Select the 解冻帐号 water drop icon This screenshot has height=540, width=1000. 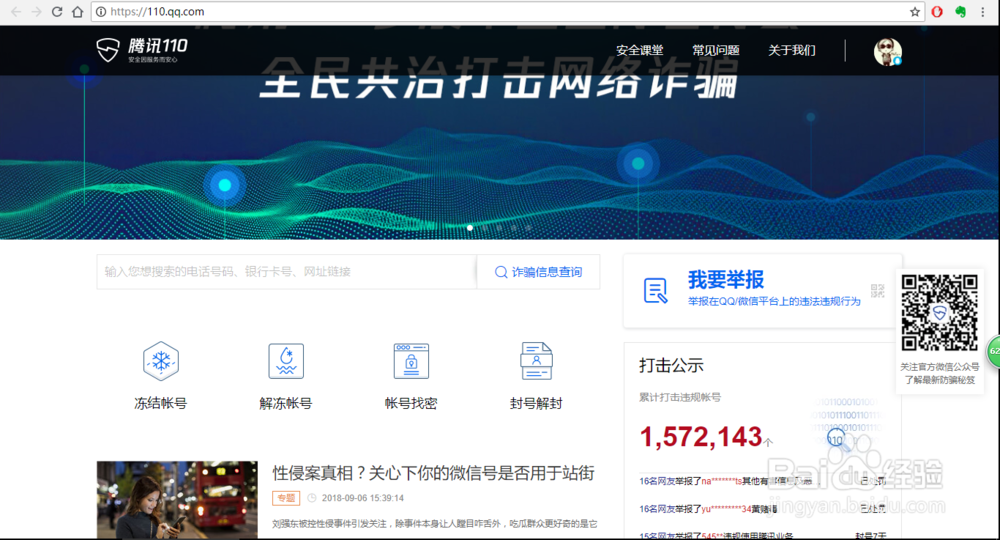[286, 361]
